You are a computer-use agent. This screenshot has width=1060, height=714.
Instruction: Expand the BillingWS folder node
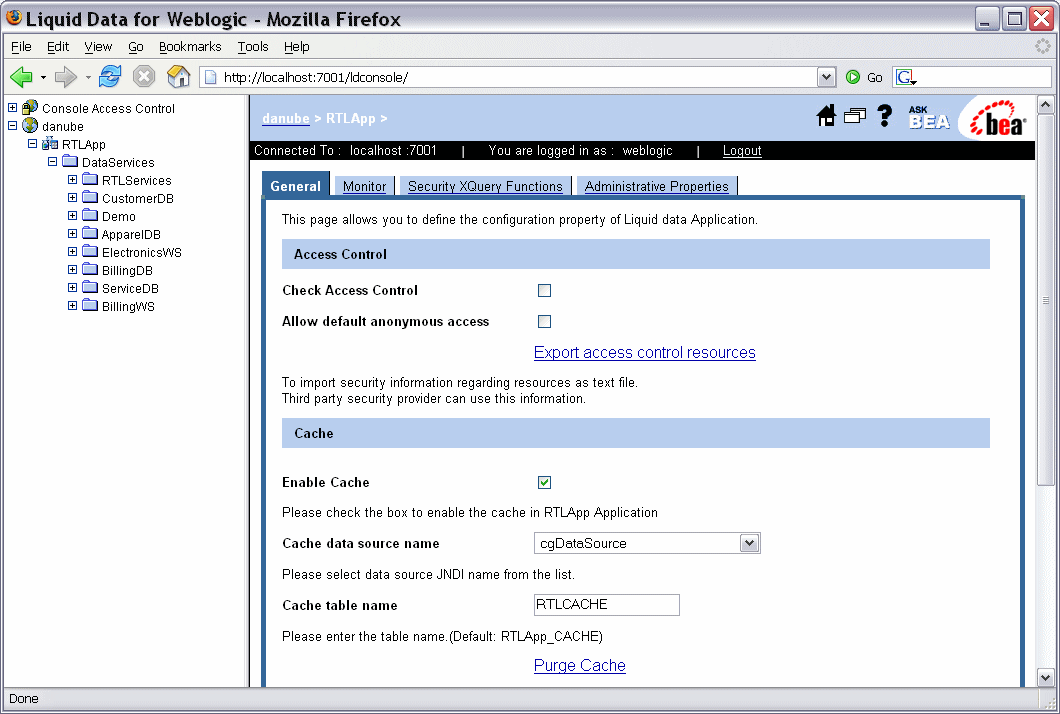tap(72, 306)
